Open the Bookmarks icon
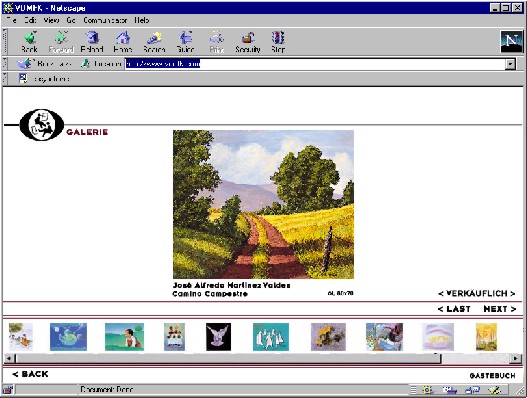Viewport: 527px width, 398px height. pyautogui.click(x=25, y=63)
